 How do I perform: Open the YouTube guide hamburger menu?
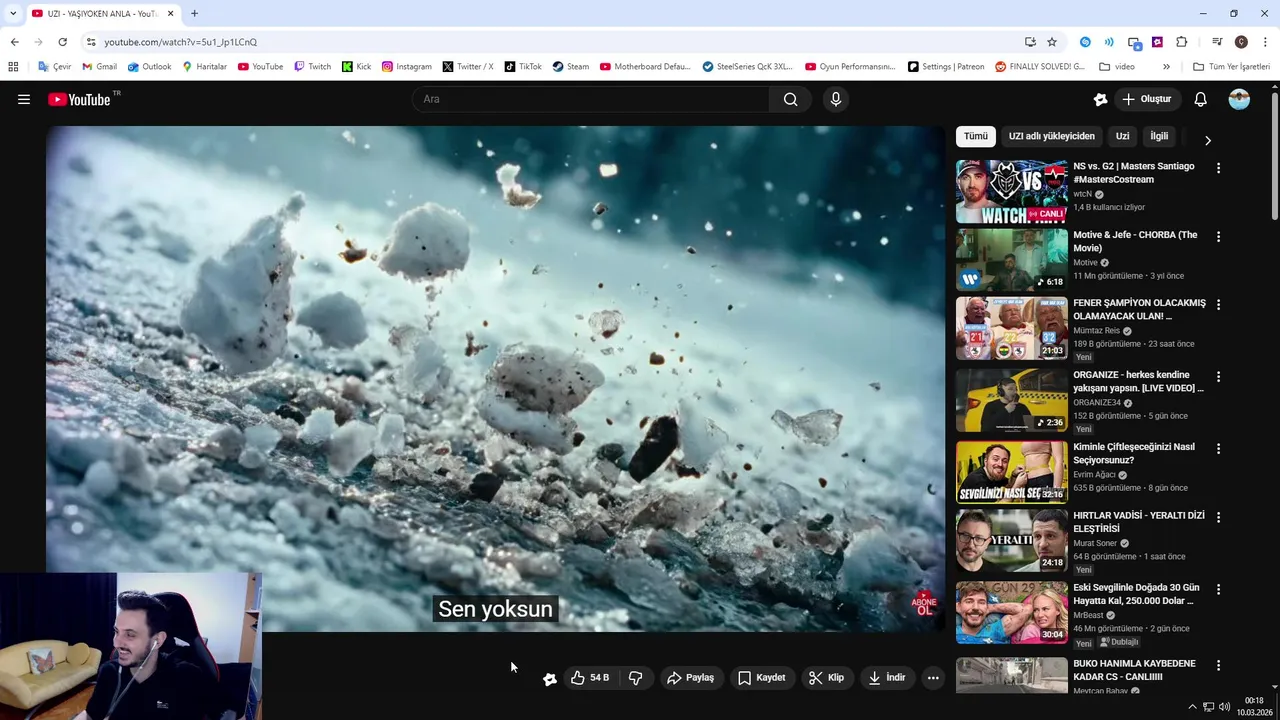pyautogui.click(x=24, y=99)
